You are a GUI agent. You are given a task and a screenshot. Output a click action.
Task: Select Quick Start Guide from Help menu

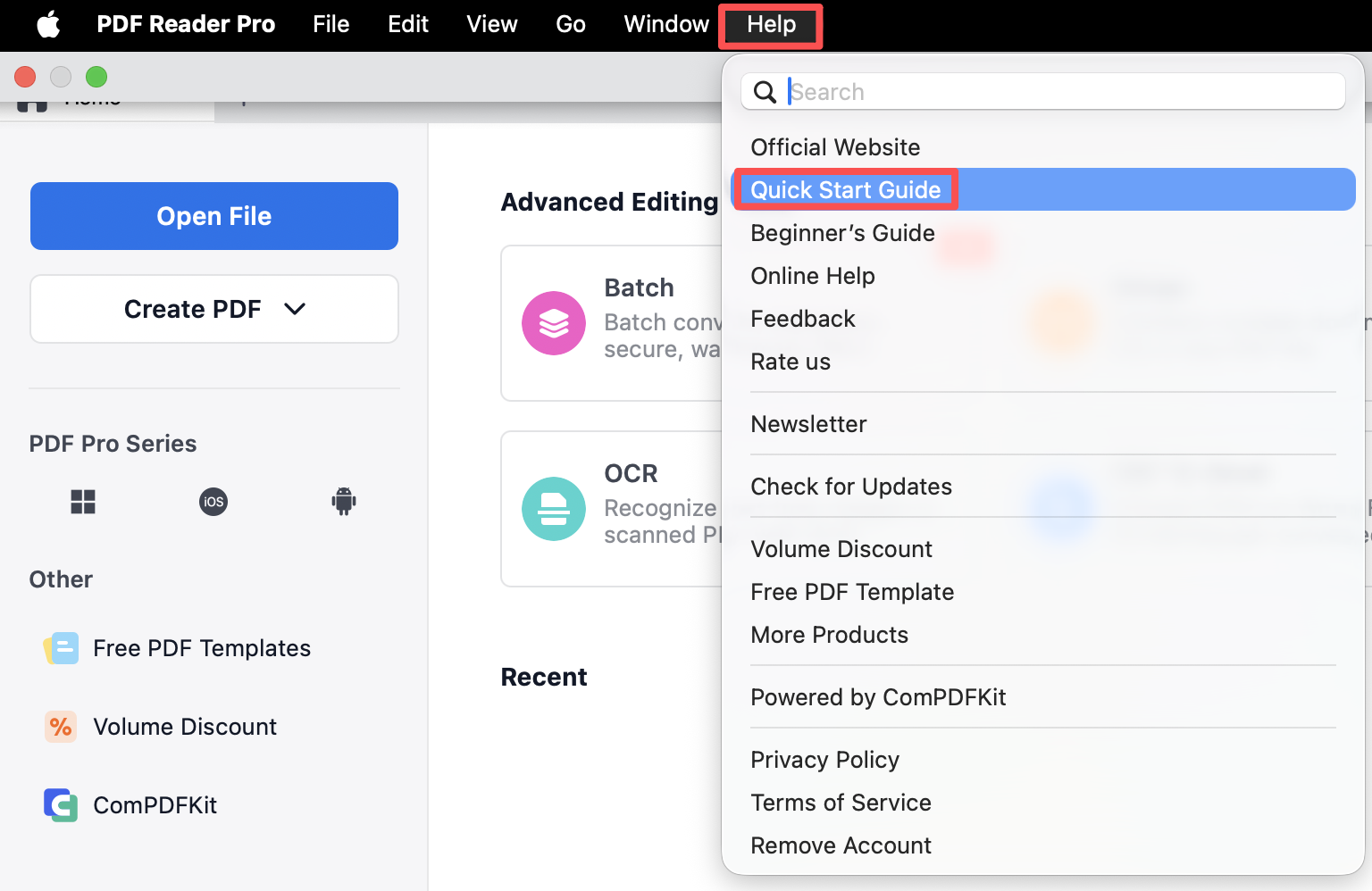click(846, 190)
